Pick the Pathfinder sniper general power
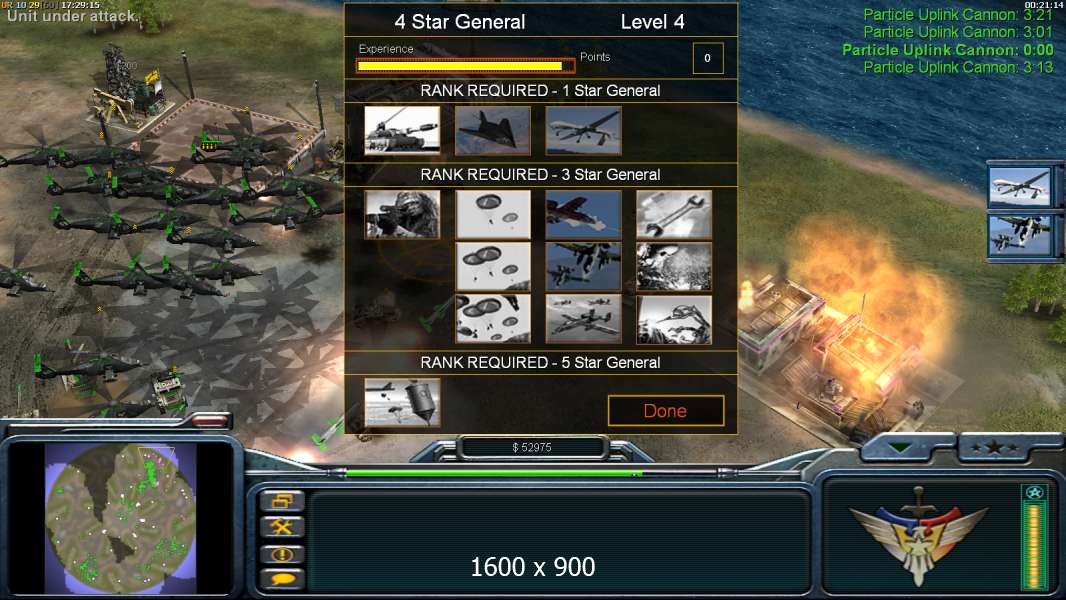The width and height of the screenshot is (1066, 600). (x=402, y=214)
